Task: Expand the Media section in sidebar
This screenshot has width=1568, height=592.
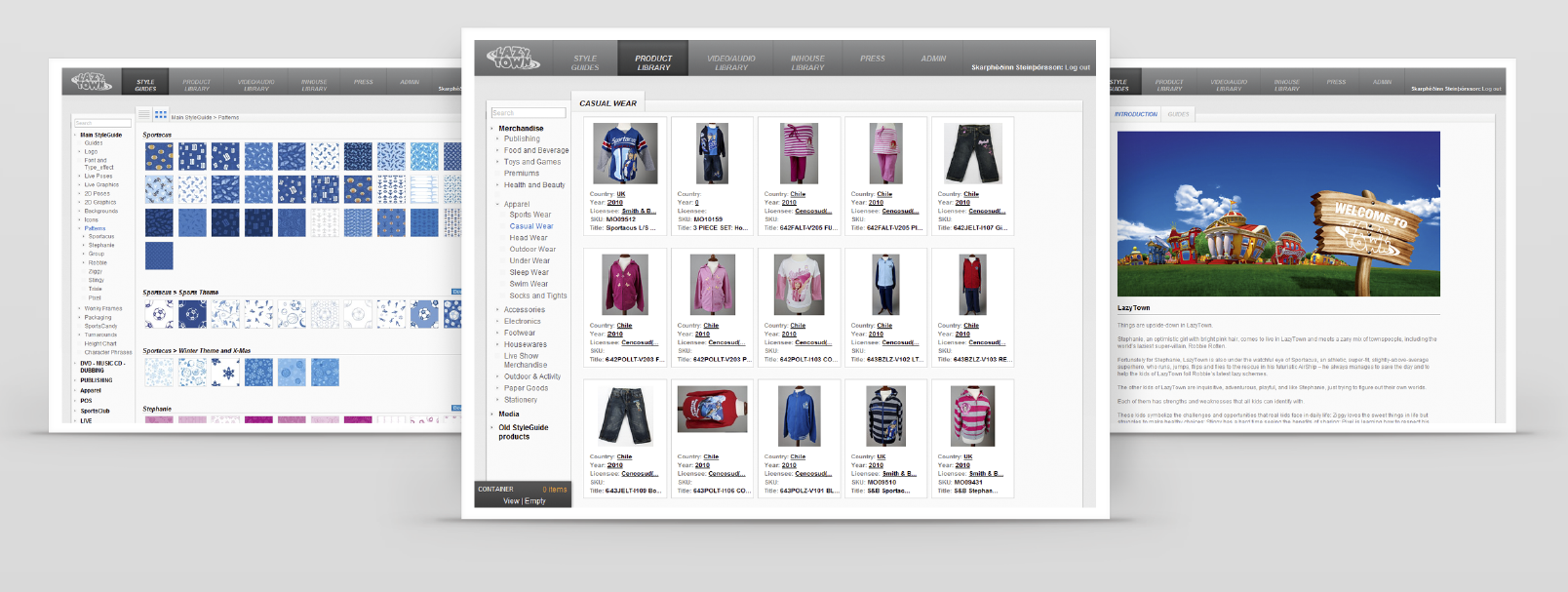Action: click(508, 414)
